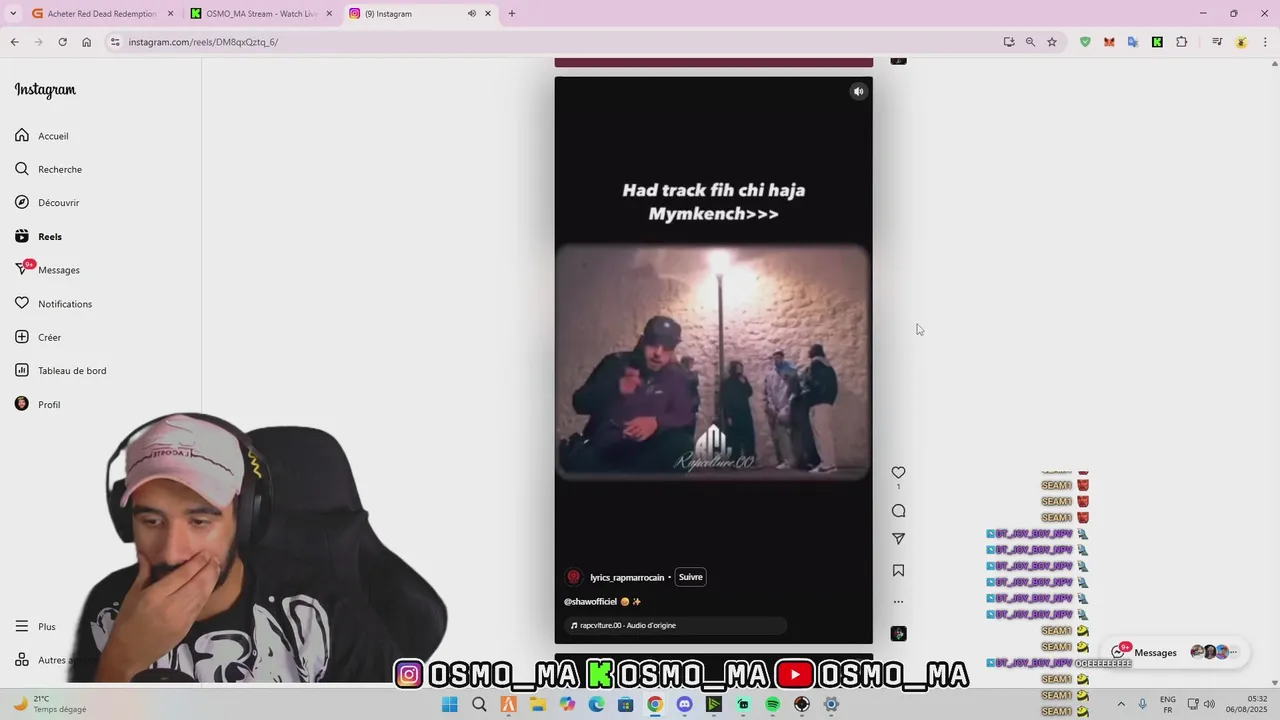Open the @shawofficiel mention

[590, 601]
